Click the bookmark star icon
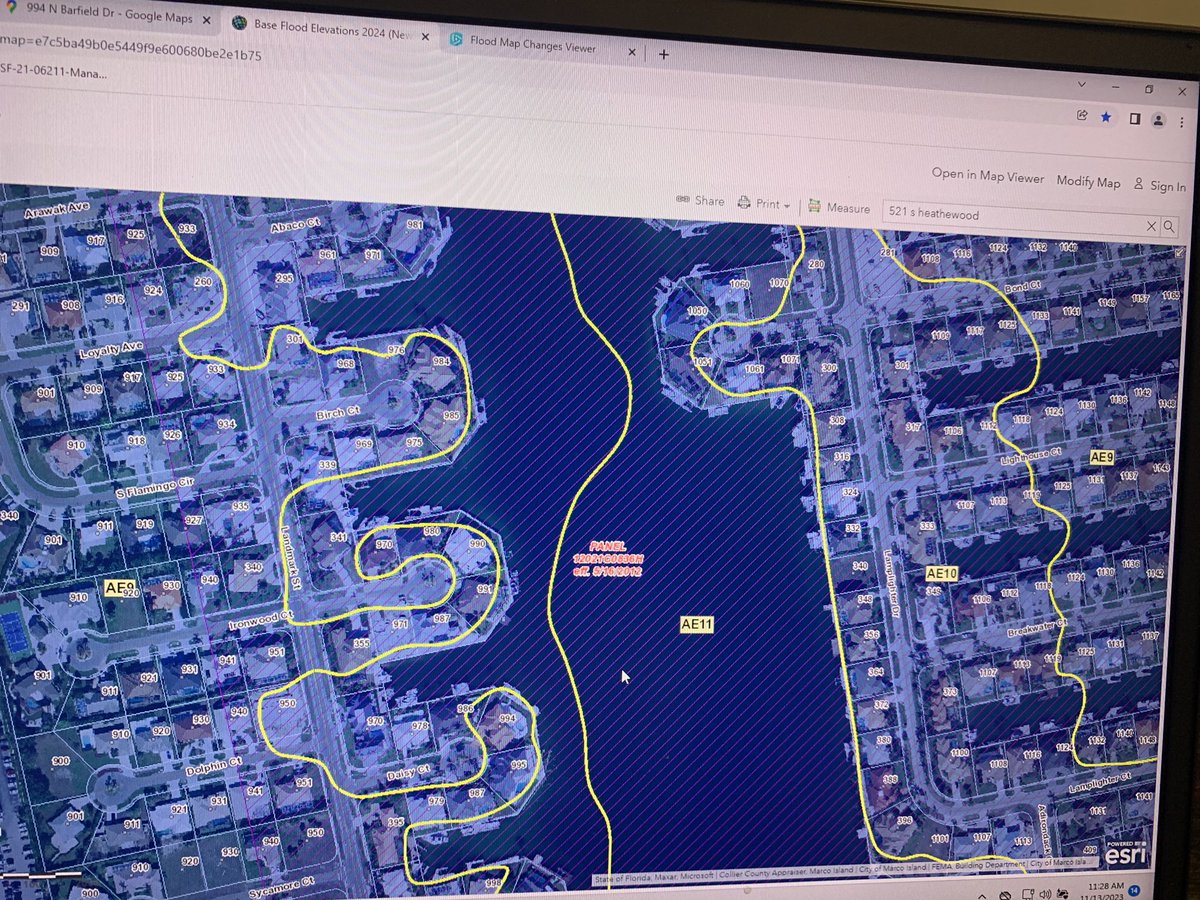Screen dimensions: 1200x900 tap(1106, 116)
